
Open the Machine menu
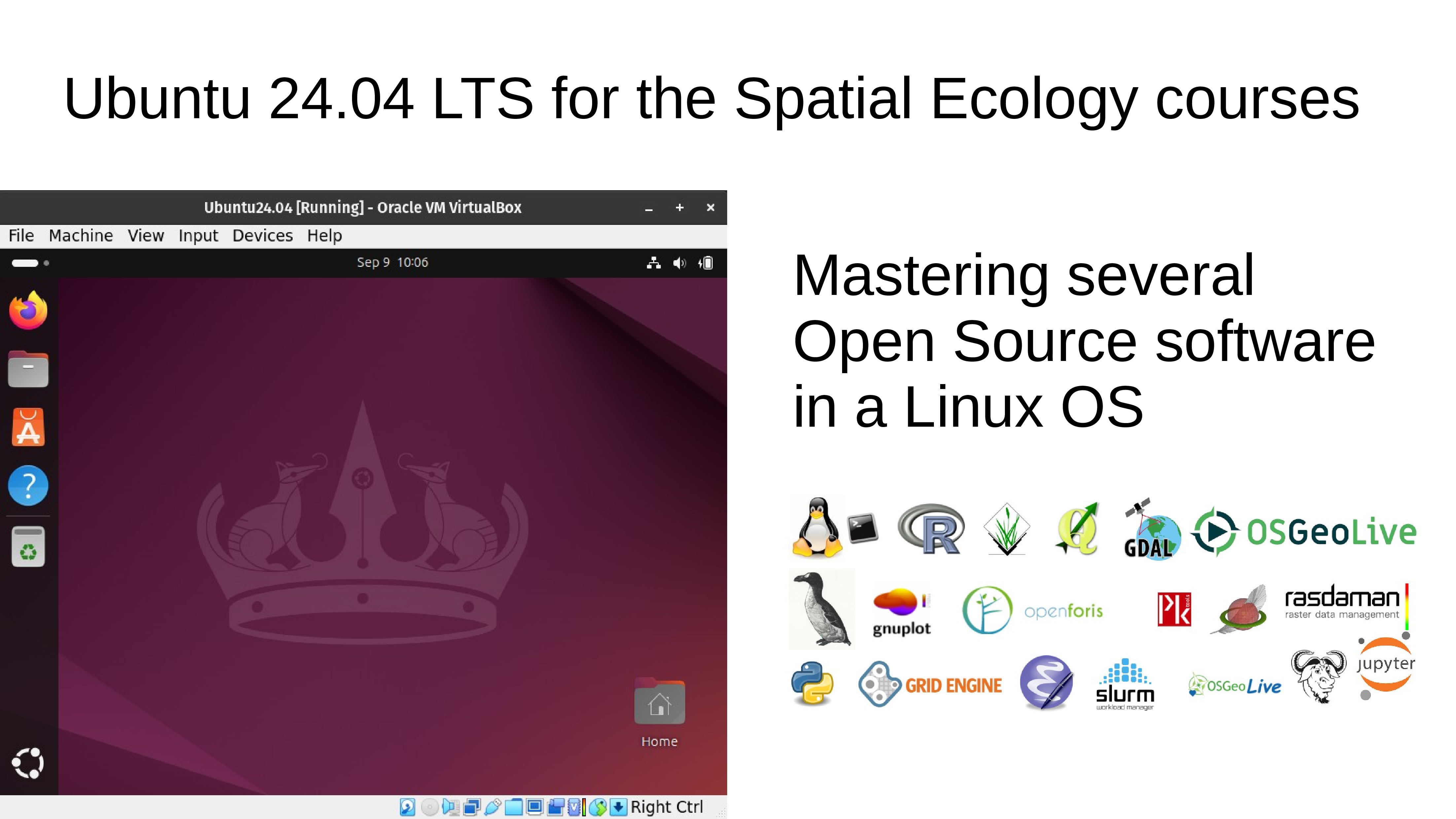click(x=81, y=235)
